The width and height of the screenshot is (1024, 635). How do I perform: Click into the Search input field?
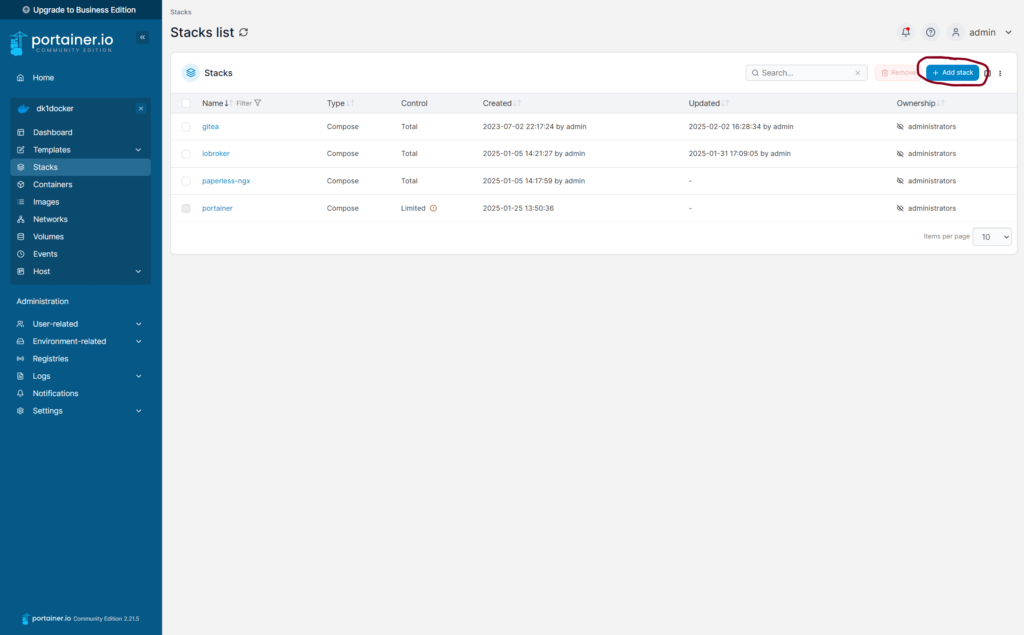[x=807, y=73]
